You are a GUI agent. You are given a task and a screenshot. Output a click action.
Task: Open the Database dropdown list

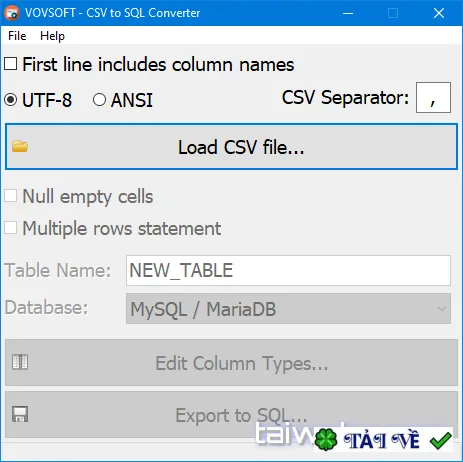[x=288, y=309]
